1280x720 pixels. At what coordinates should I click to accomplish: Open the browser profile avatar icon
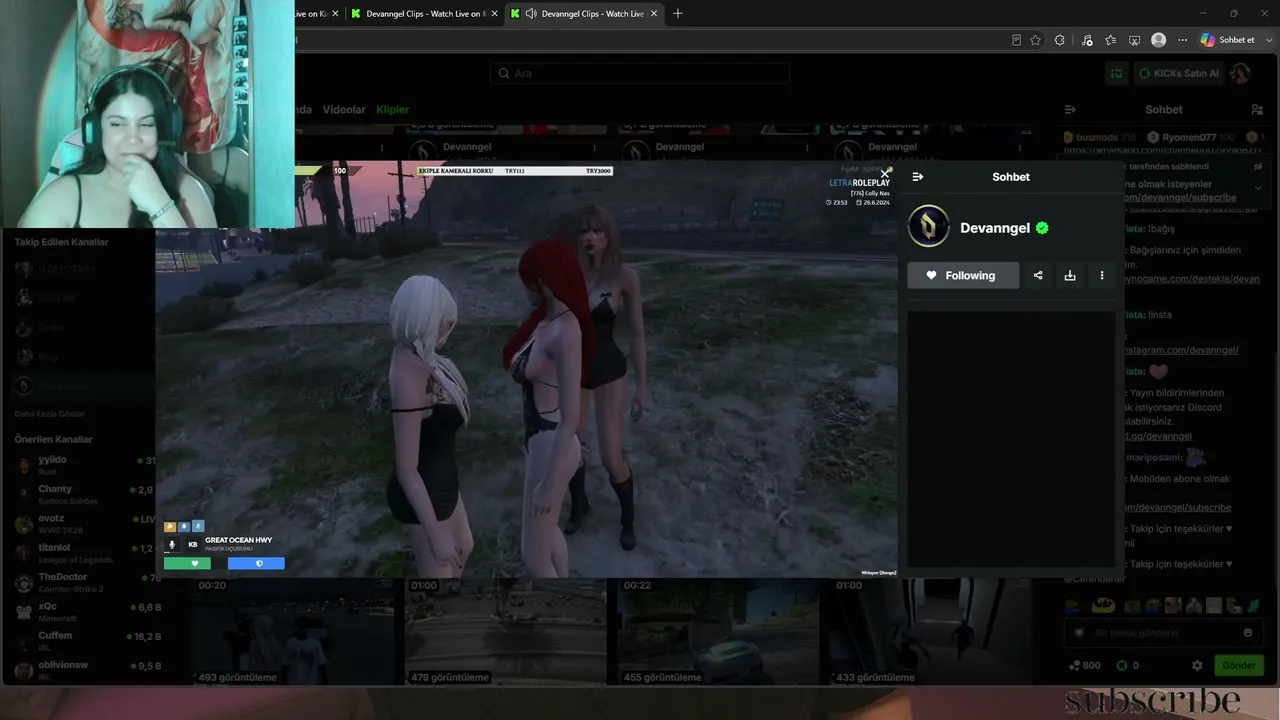1159,40
